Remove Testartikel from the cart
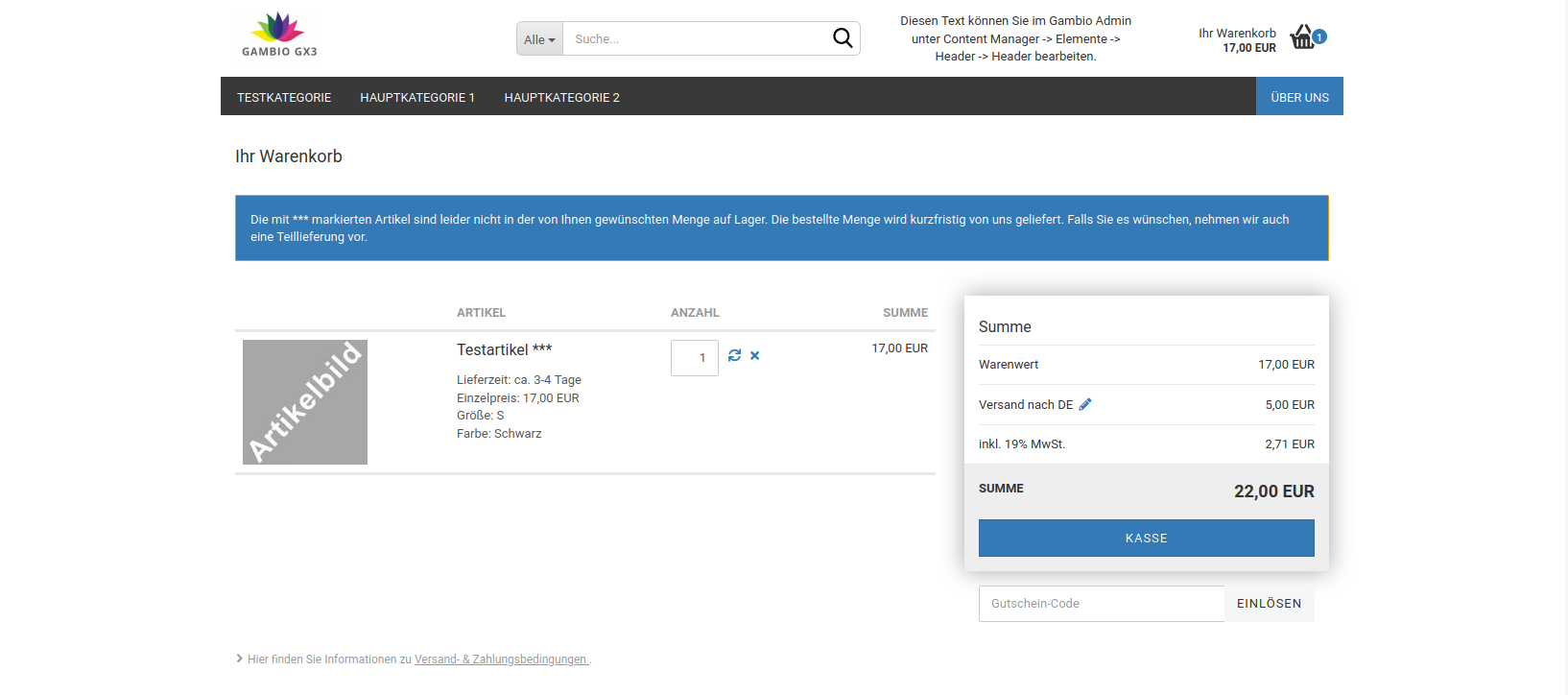The width and height of the screenshot is (1568, 695). coord(755,355)
